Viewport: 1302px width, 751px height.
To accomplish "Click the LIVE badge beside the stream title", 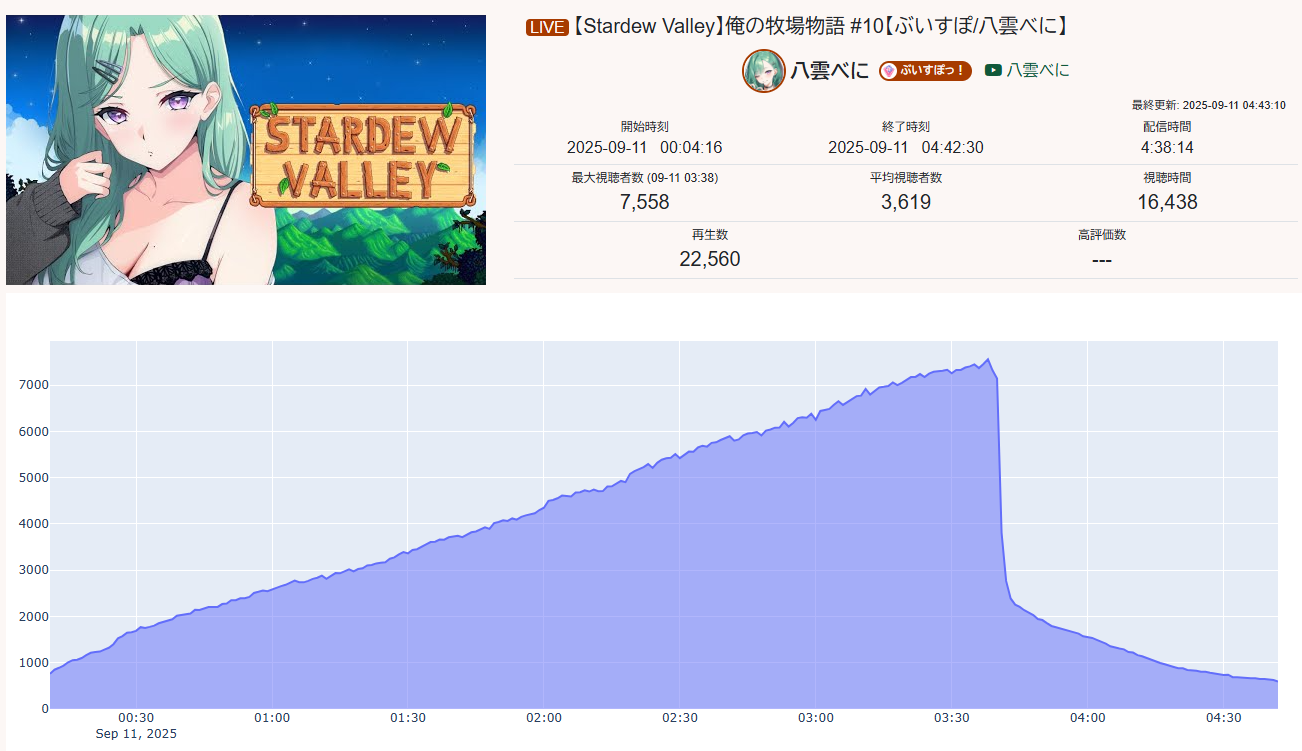I will click(x=546, y=27).
